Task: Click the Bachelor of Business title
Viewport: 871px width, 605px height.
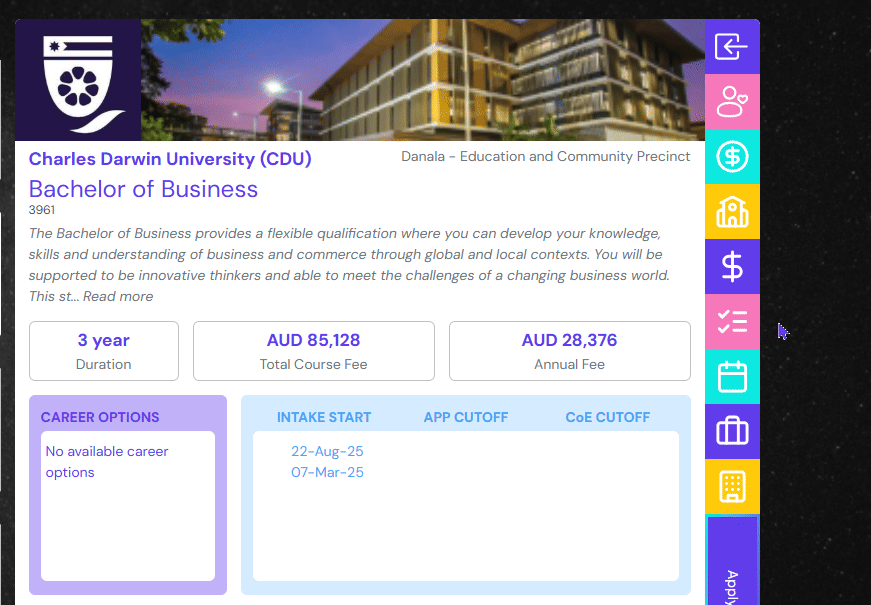Action: [x=143, y=189]
